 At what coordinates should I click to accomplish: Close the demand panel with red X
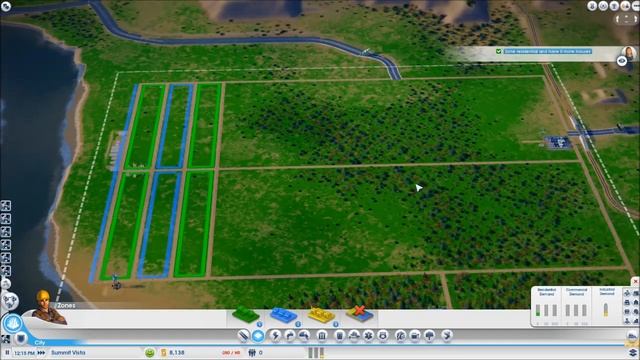635,282
